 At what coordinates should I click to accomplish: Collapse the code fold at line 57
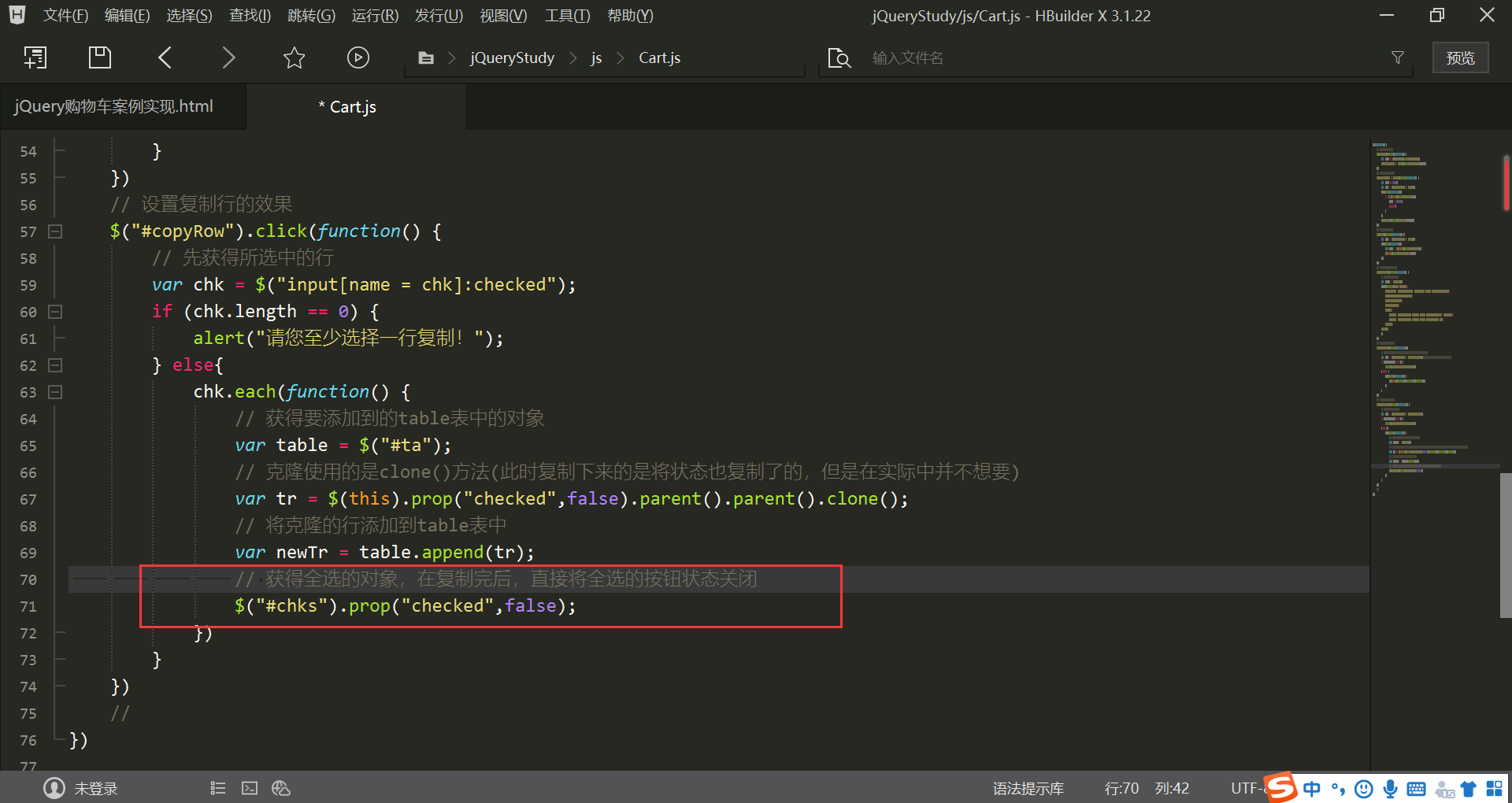click(55, 231)
